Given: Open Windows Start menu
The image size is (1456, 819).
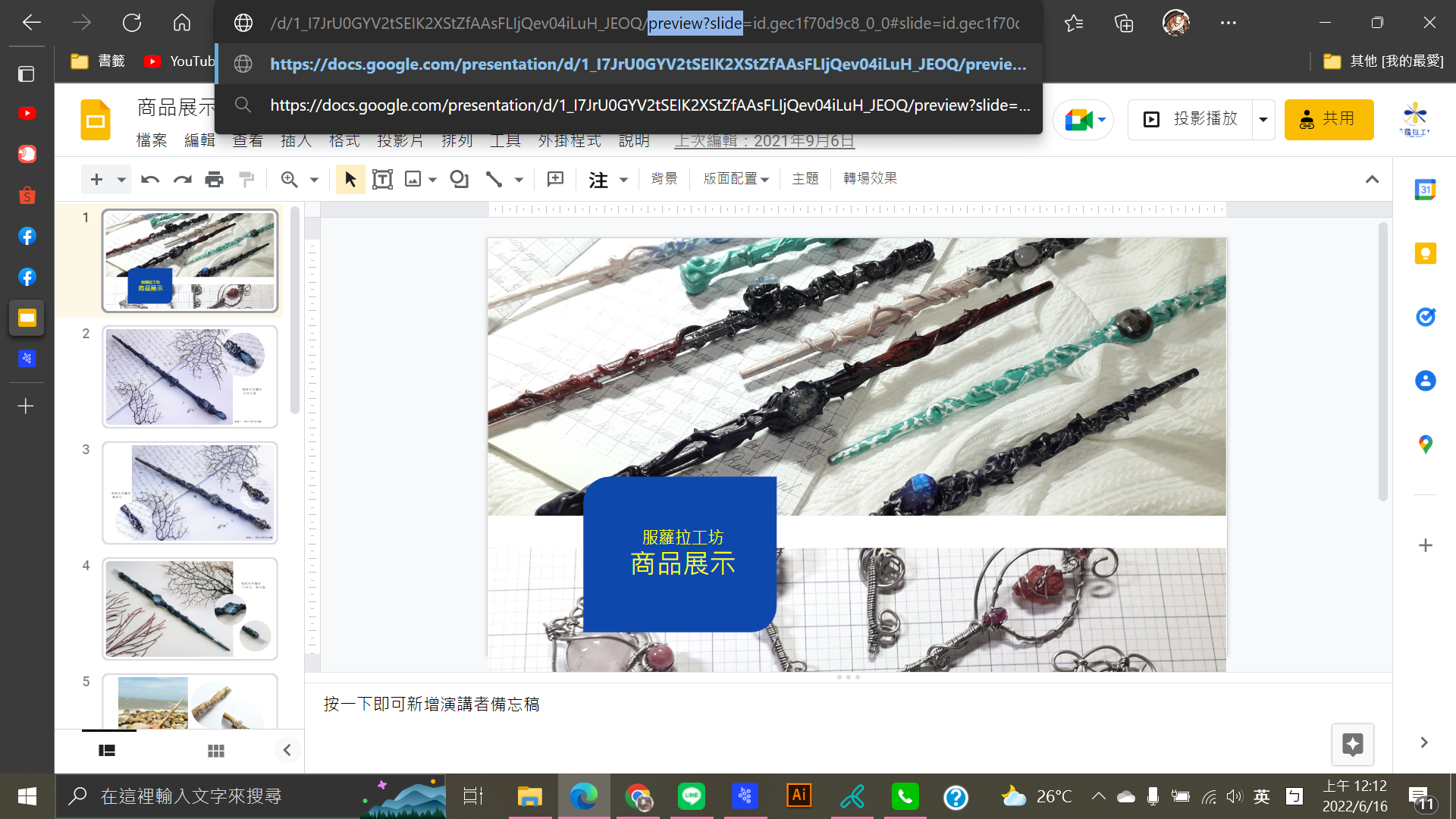Looking at the screenshot, I should pos(27,796).
